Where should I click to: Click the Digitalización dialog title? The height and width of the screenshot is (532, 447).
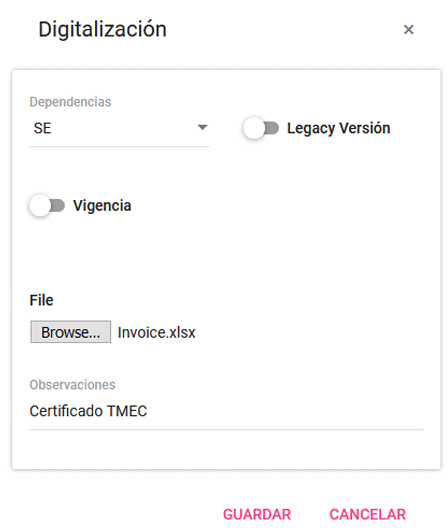pyautogui.click(x=103, y=30)
